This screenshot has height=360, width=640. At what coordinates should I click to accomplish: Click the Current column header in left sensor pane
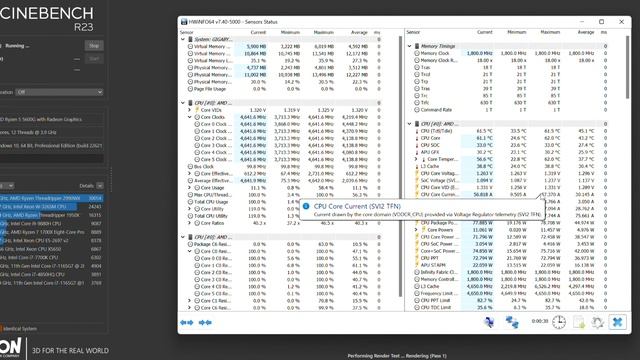click(x=258, y=32)
